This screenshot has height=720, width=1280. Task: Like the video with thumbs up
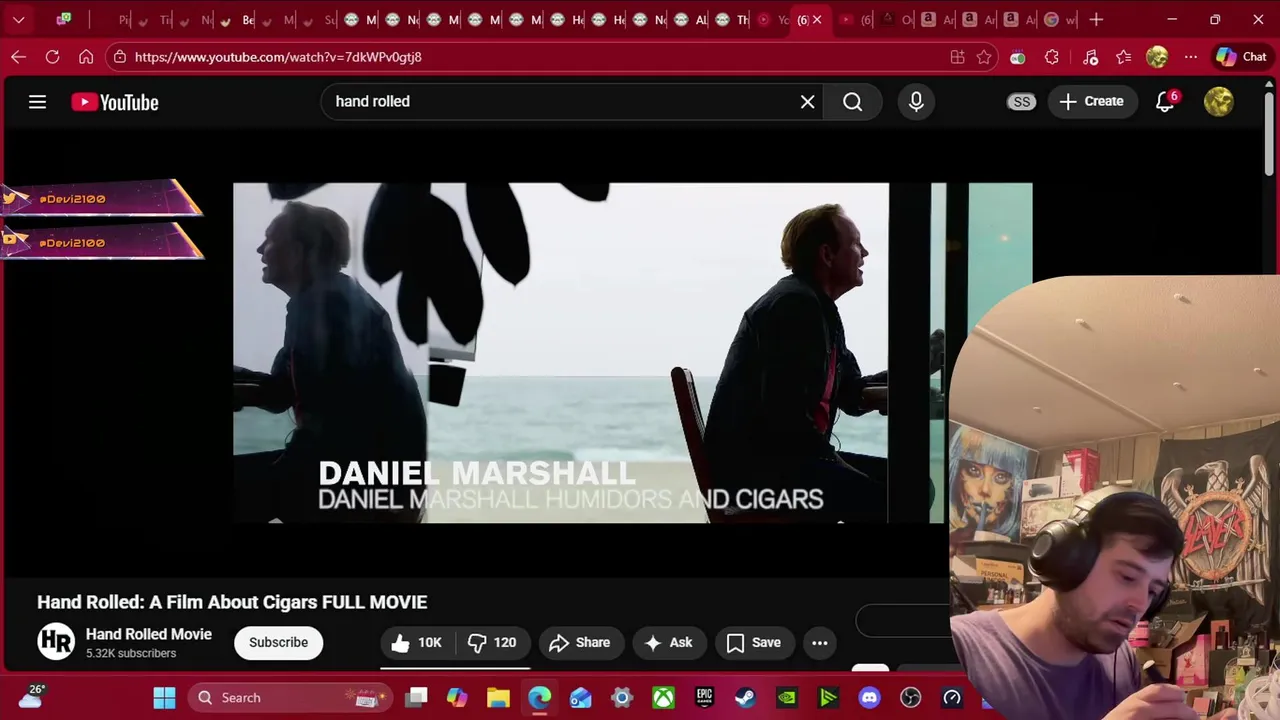point(417,643)
